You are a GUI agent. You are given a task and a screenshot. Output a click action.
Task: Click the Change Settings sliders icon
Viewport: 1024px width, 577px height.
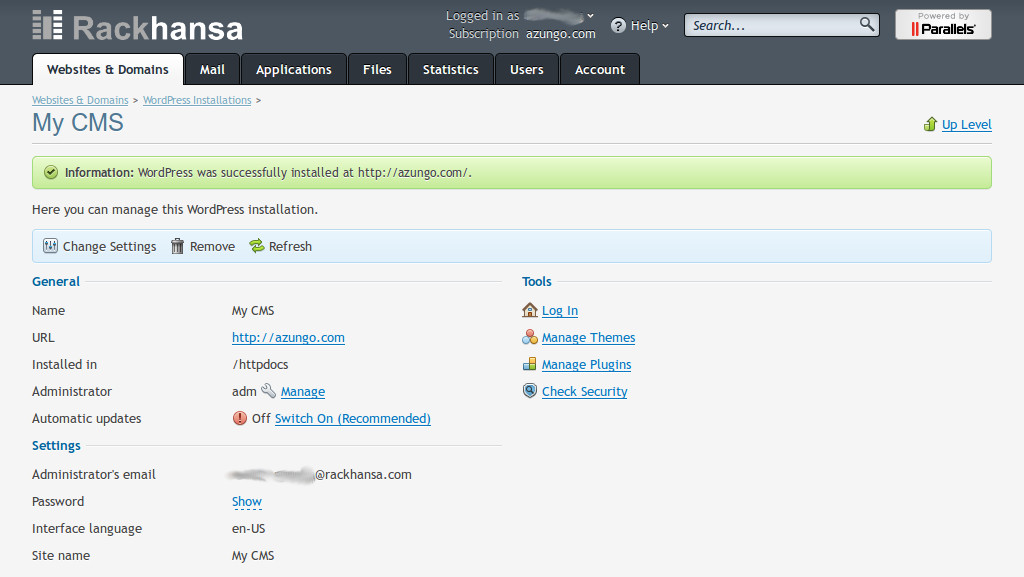pos(50,246)
